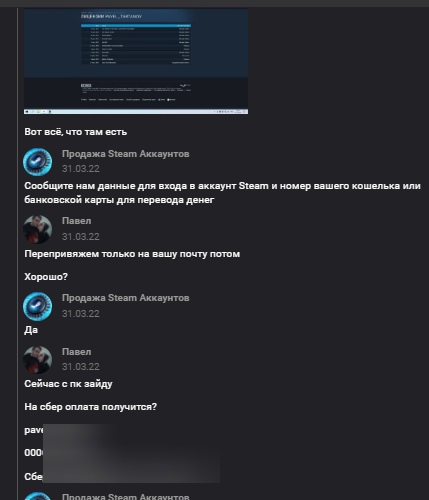This screenshot has height=500, width=429.
Task: Select the message 'Вот всё, что там есть'
Action: [x=76, y=132]
